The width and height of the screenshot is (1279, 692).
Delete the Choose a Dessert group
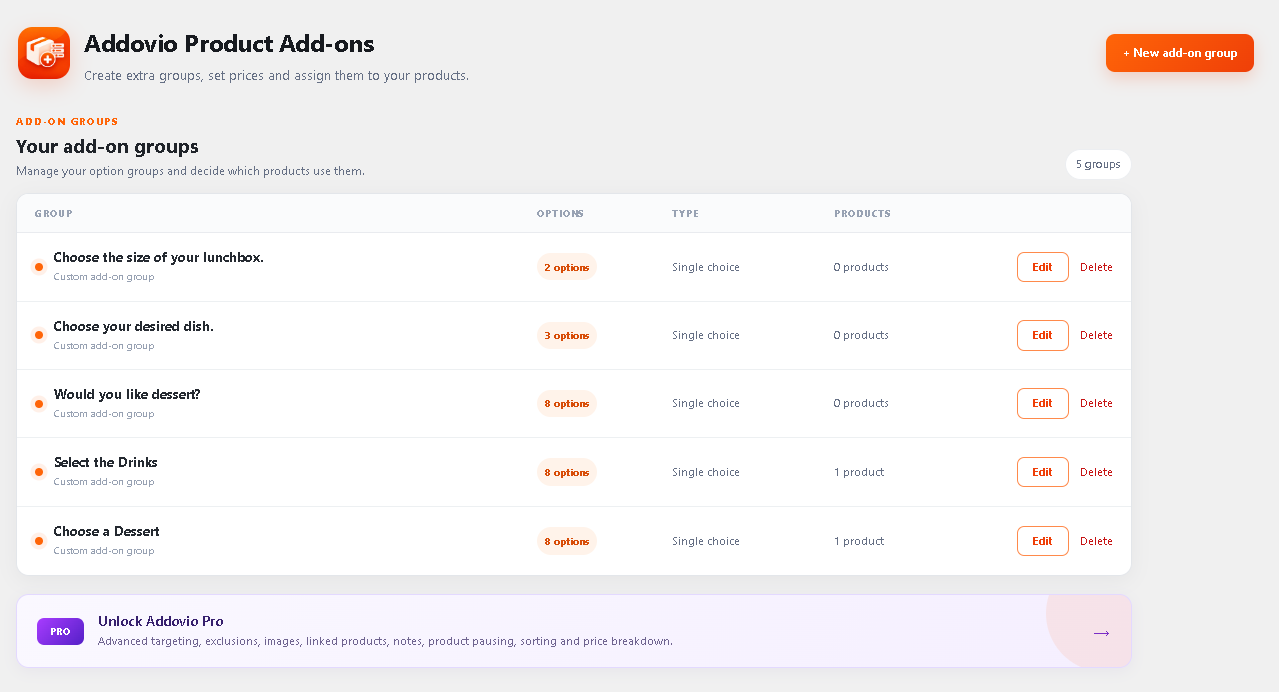1096,541
